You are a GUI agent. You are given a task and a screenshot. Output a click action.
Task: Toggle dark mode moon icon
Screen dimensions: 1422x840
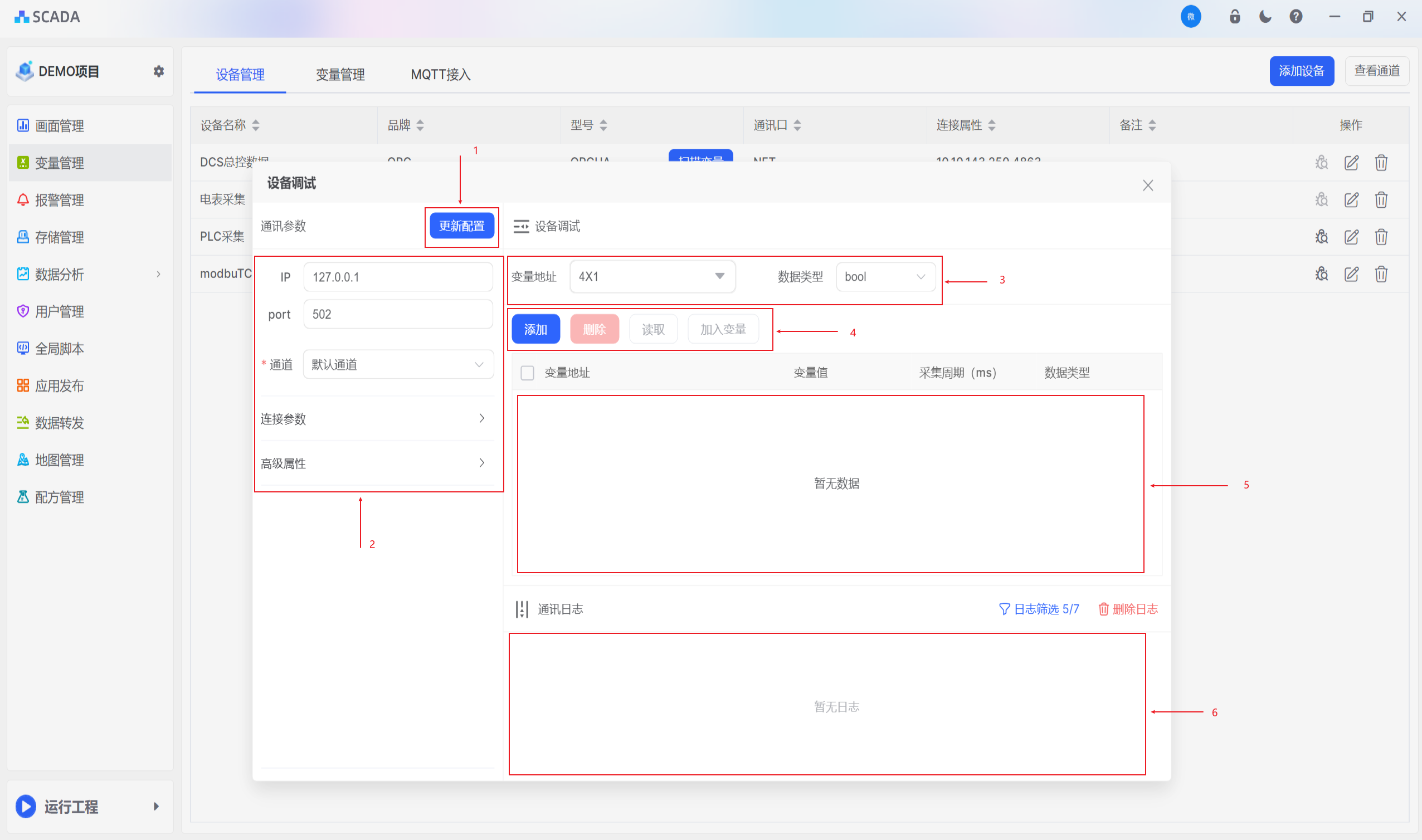click(x=1265, y=16)
